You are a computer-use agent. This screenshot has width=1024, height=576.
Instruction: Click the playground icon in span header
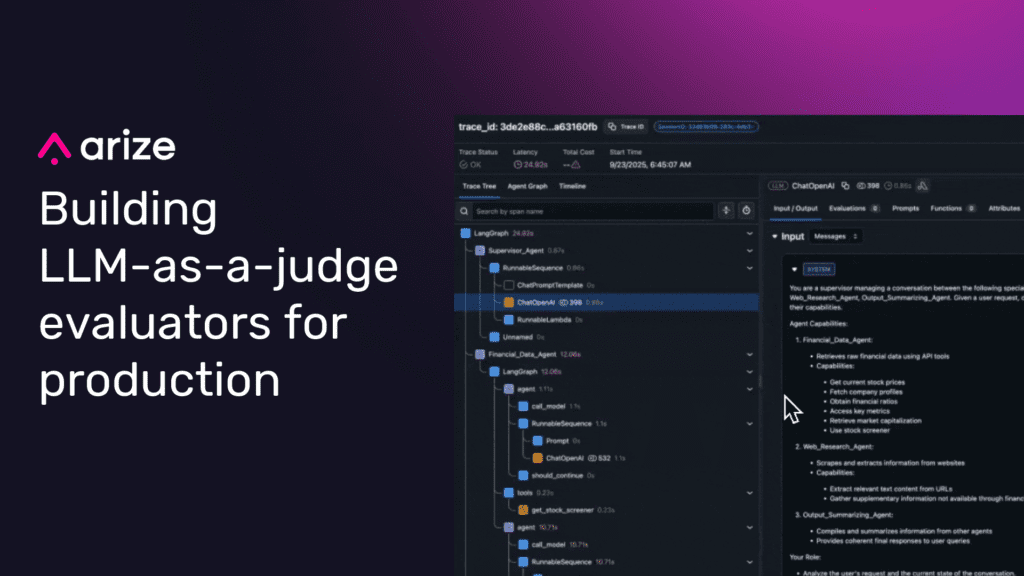922,186
